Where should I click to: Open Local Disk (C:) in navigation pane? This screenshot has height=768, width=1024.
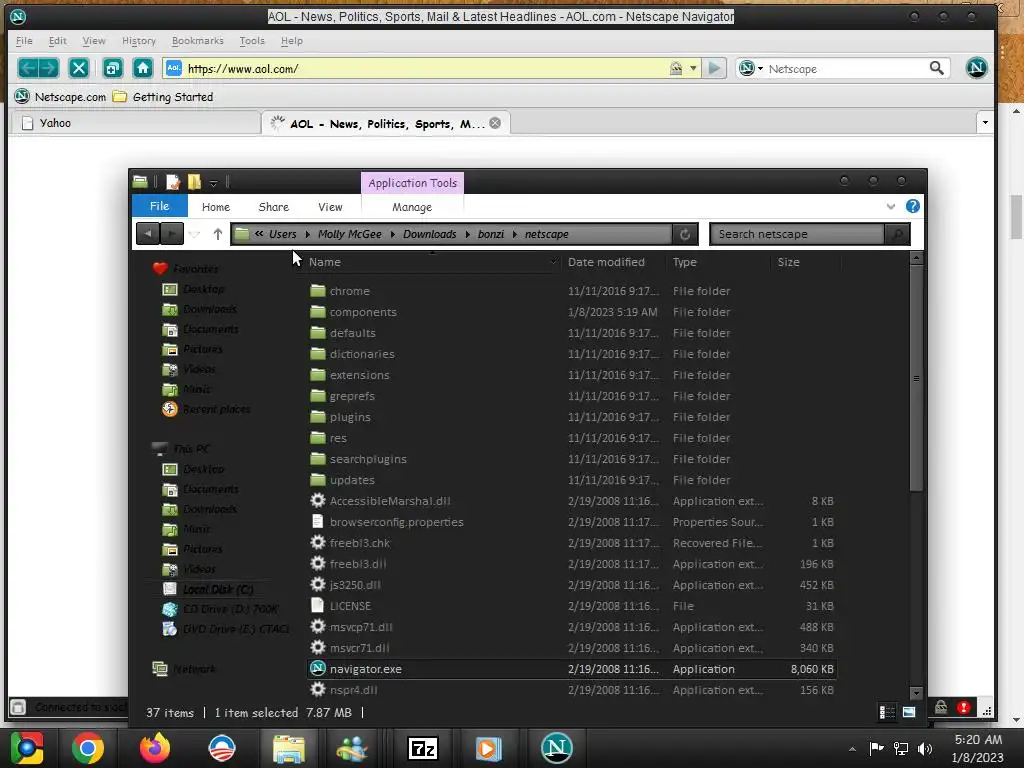pyautogui.click(x=208, y=589)
